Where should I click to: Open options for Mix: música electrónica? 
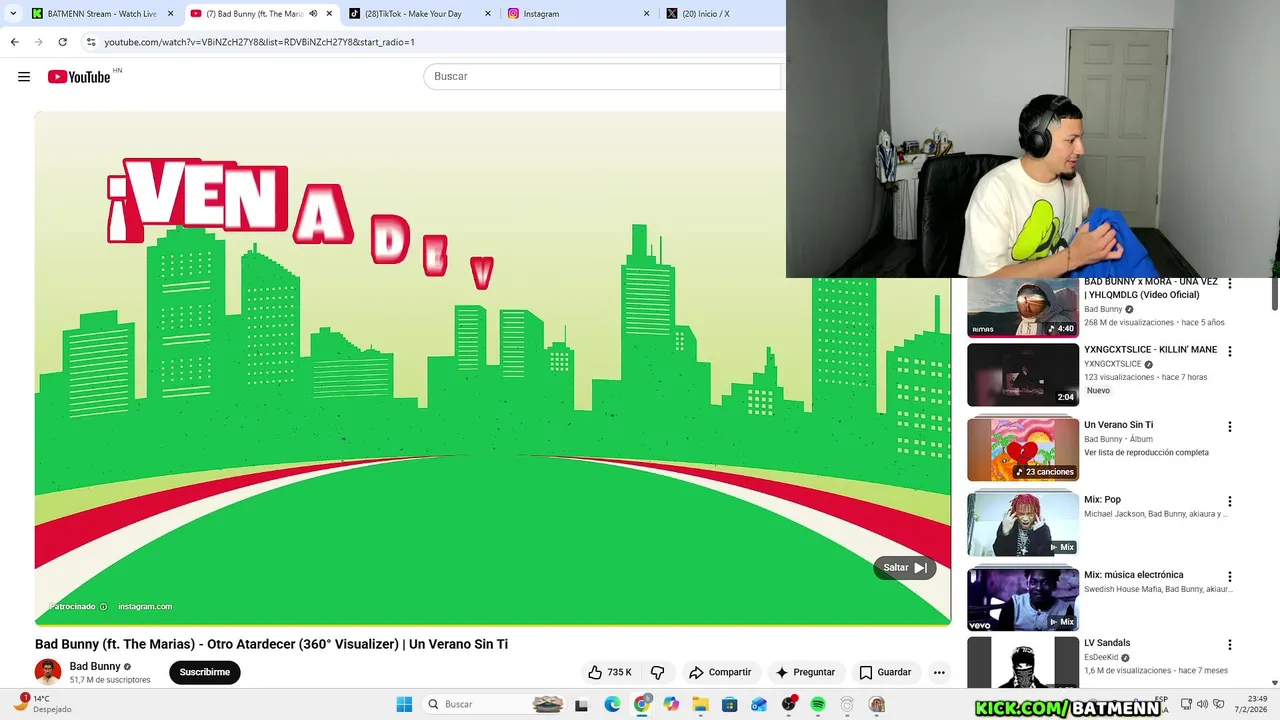(x=1230, y=576)
